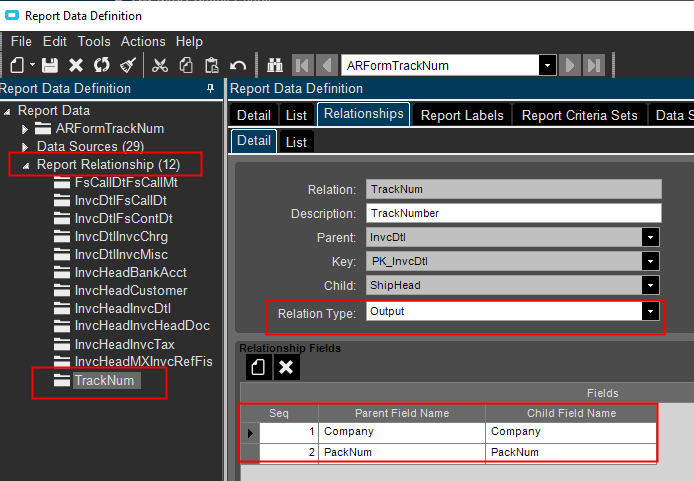Open the Relation Type dropdown
Screen dimensions: 694x481
(x=651, y=312)
